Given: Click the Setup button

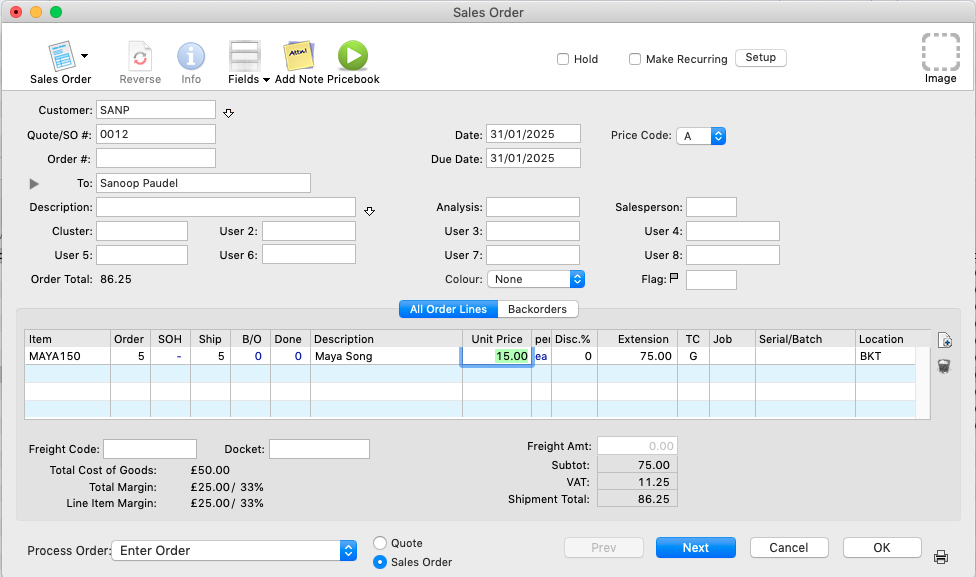Looking at the screenshot, I should pyautogui.click(x=761, y=57).
